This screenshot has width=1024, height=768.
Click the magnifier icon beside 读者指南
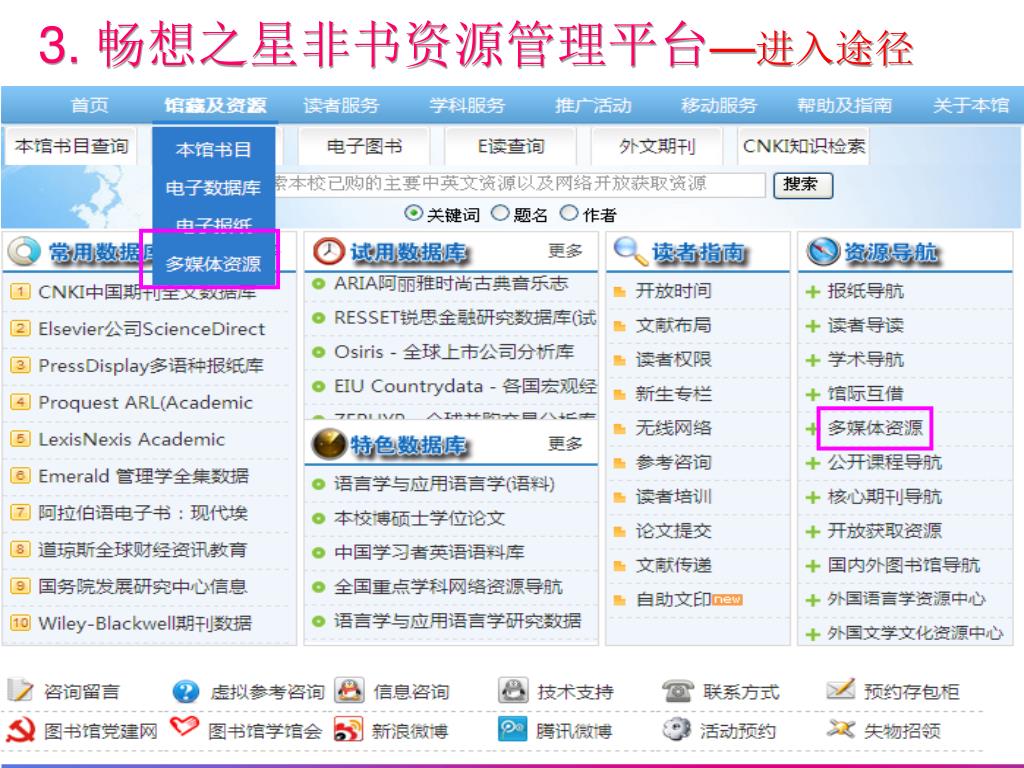click(x=630, y=251)
